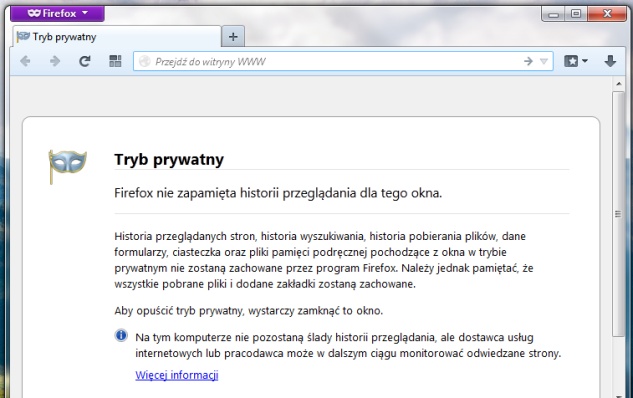Open the purple Firefox menu button

point(57,13)
